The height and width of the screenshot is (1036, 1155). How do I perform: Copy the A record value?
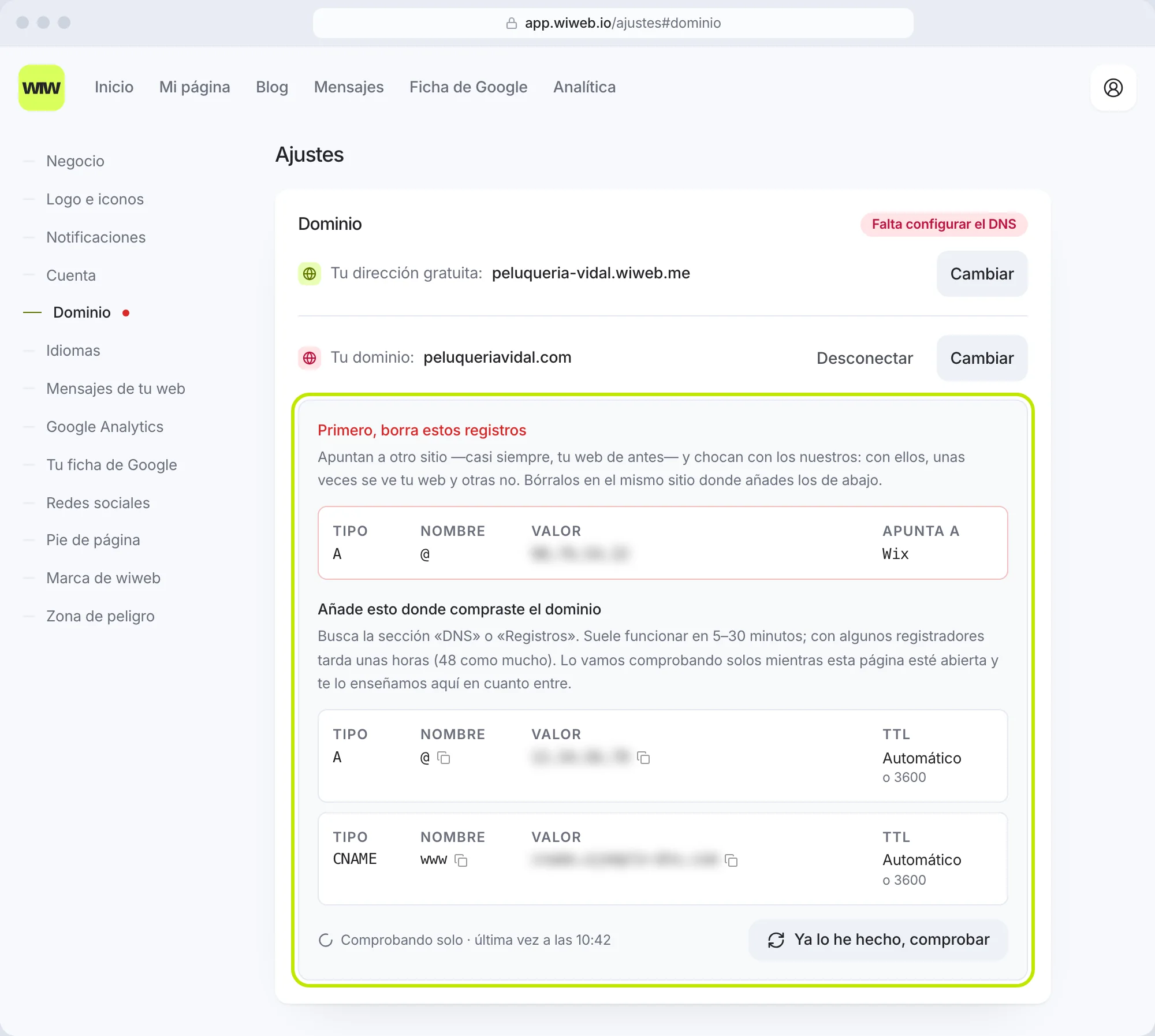643,758
